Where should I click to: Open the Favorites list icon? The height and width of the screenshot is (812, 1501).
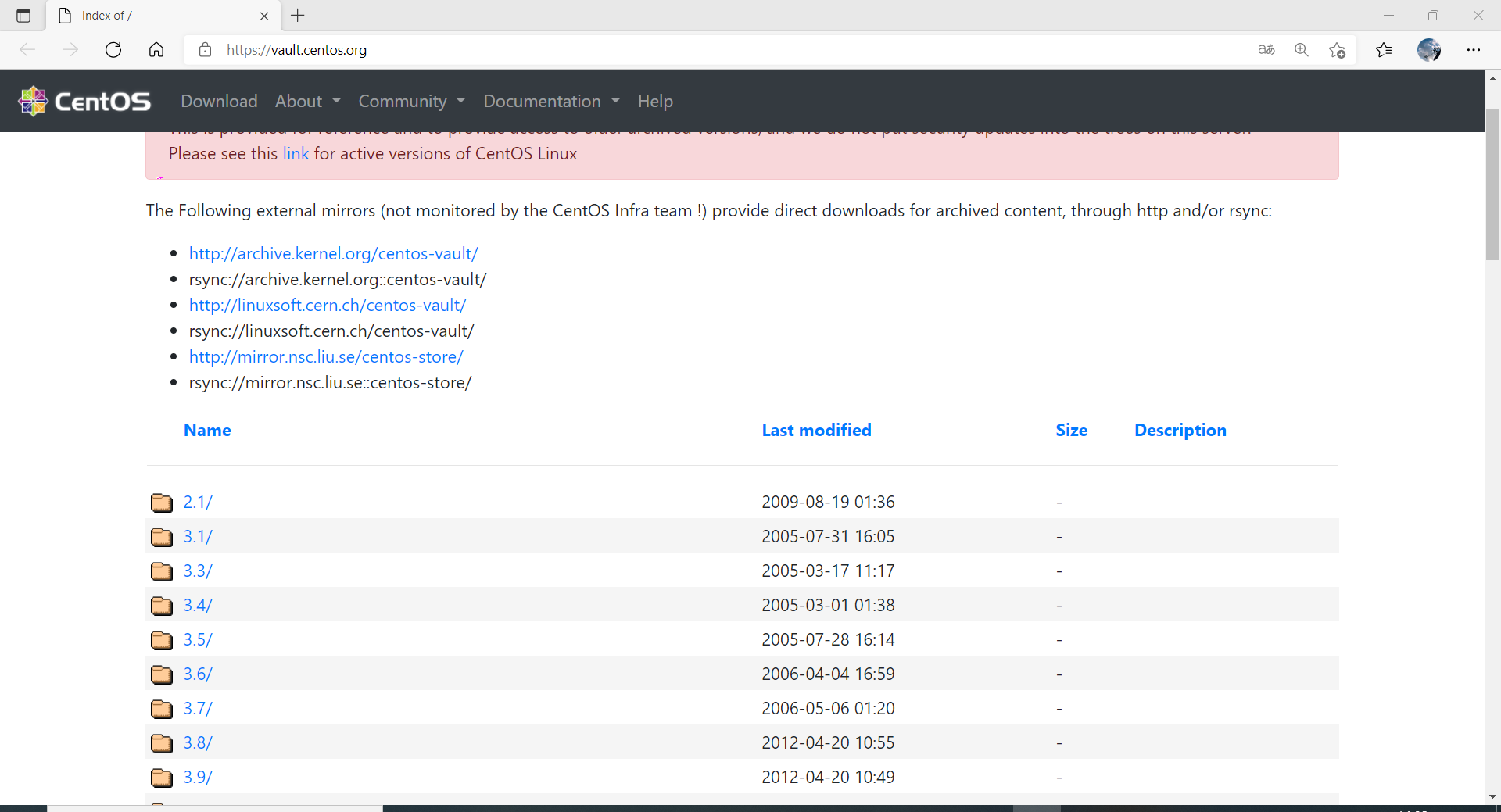click(x=1384, y=50)
